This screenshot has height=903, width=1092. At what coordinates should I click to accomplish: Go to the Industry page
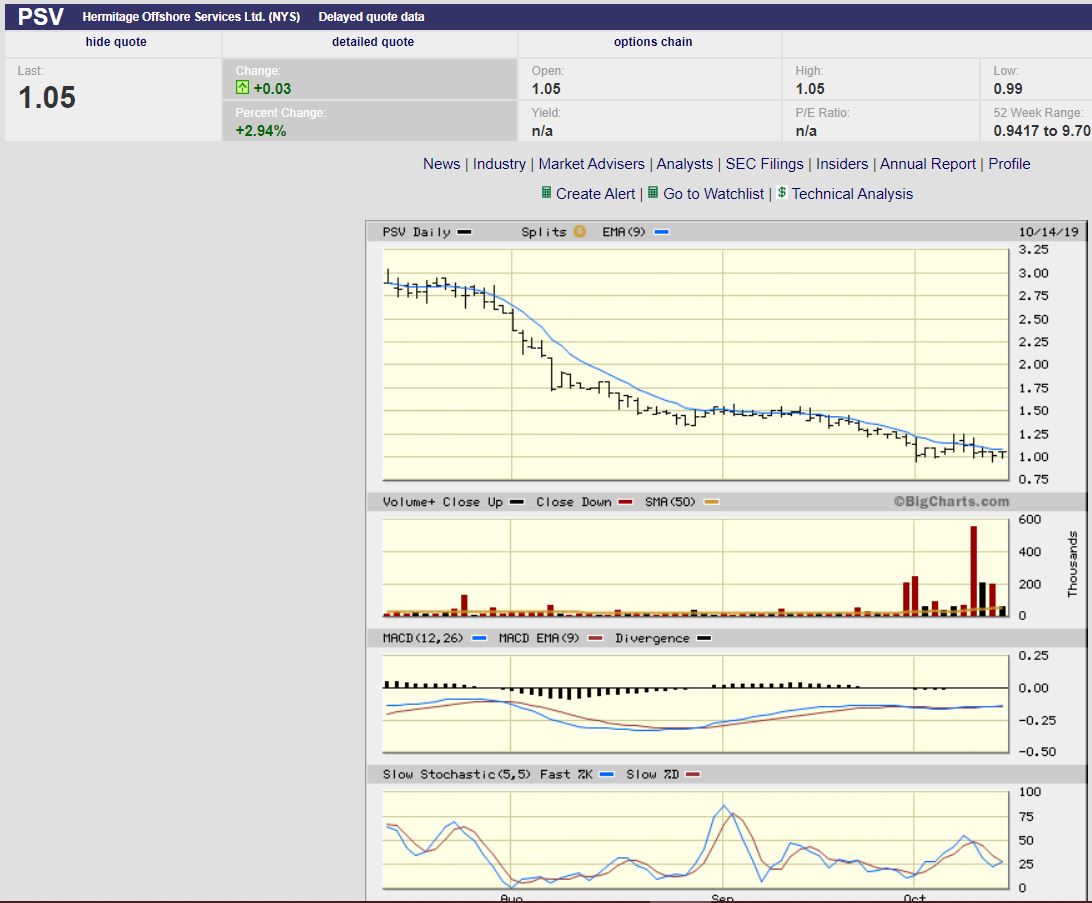tap(499, 164)
